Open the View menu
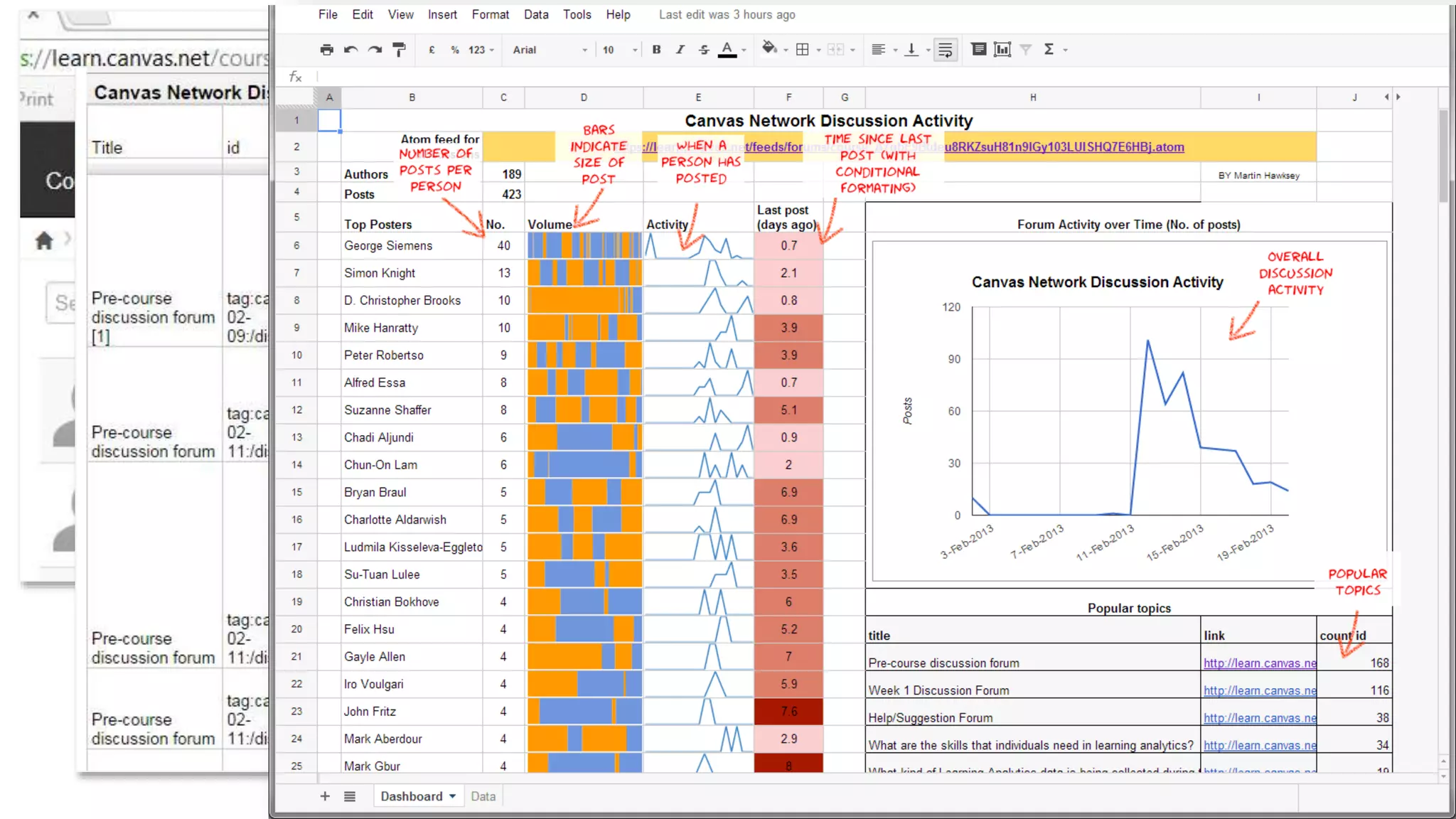 (401, 14)
